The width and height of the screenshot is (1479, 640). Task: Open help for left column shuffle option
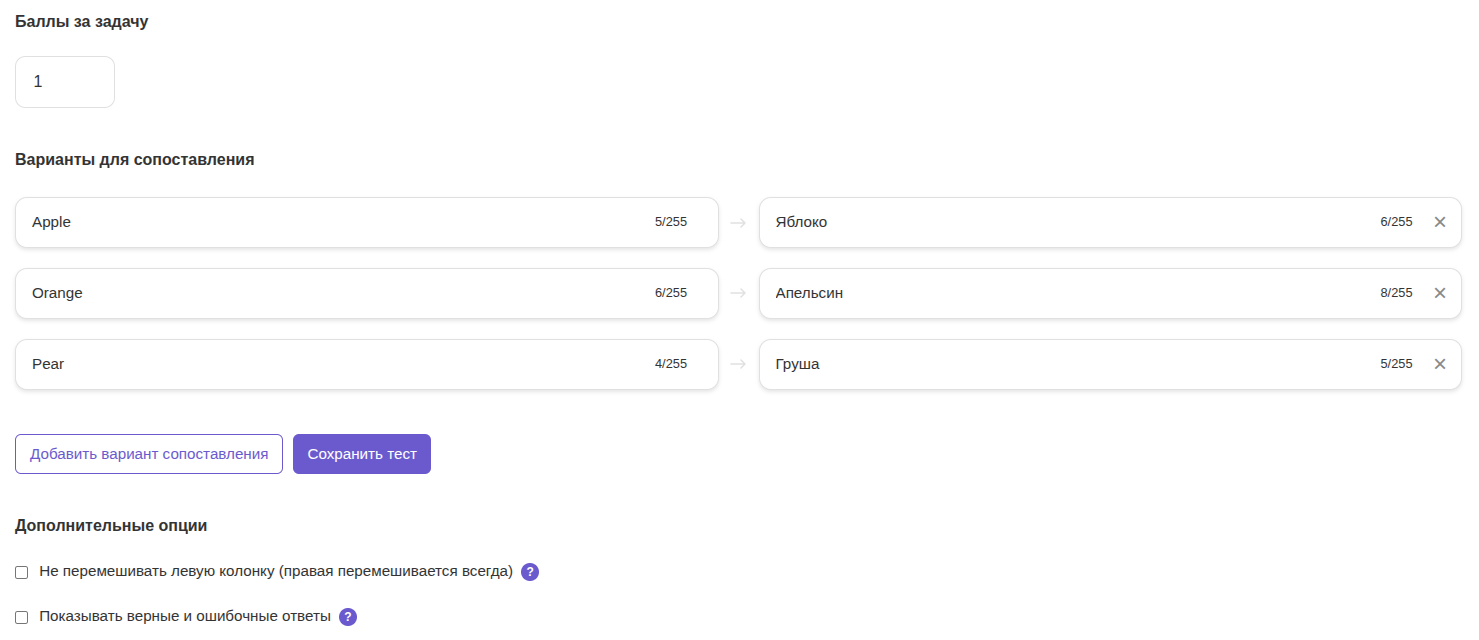point(530,572)
